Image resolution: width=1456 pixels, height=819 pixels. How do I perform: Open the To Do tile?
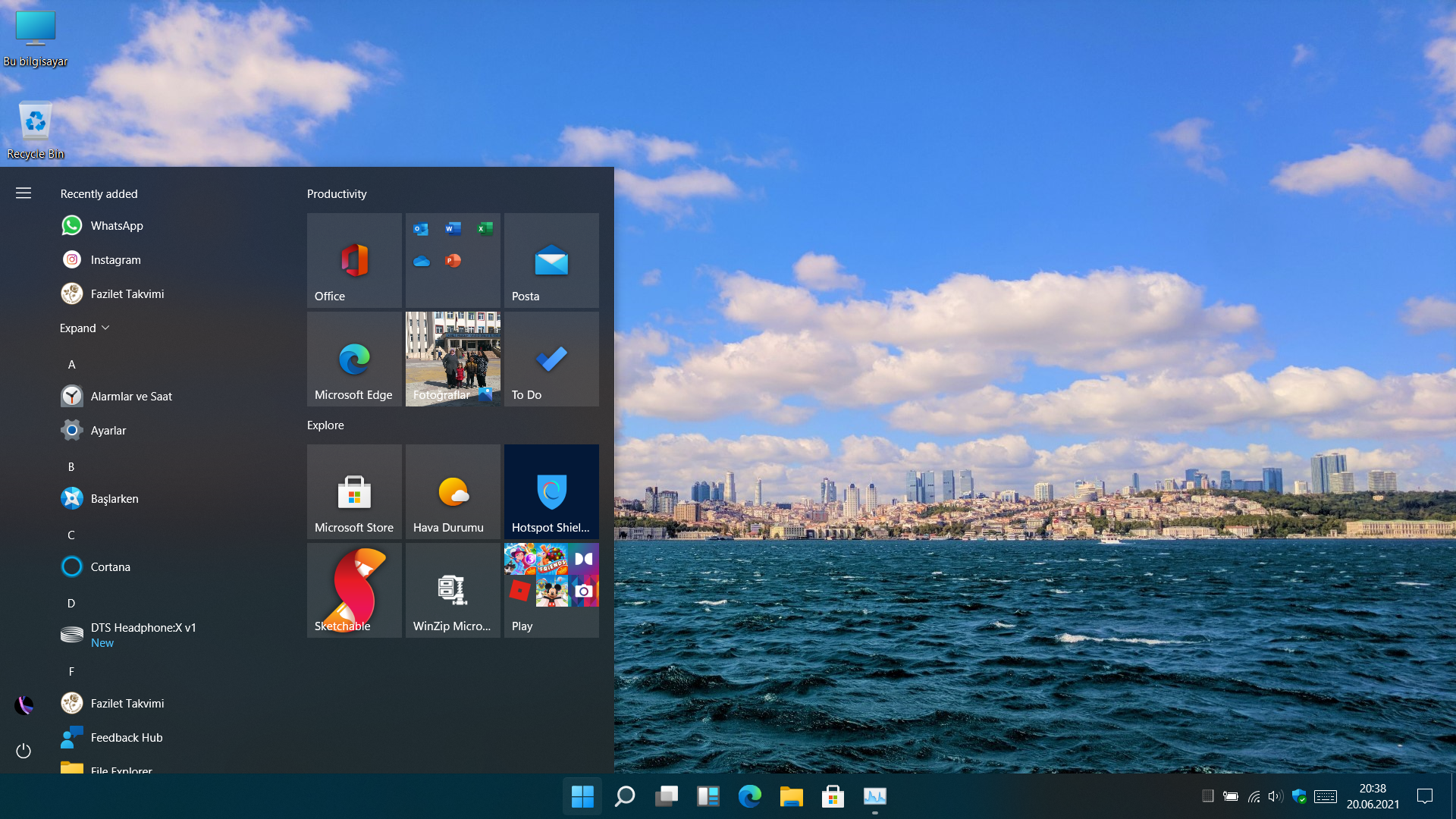pos(551,359)
